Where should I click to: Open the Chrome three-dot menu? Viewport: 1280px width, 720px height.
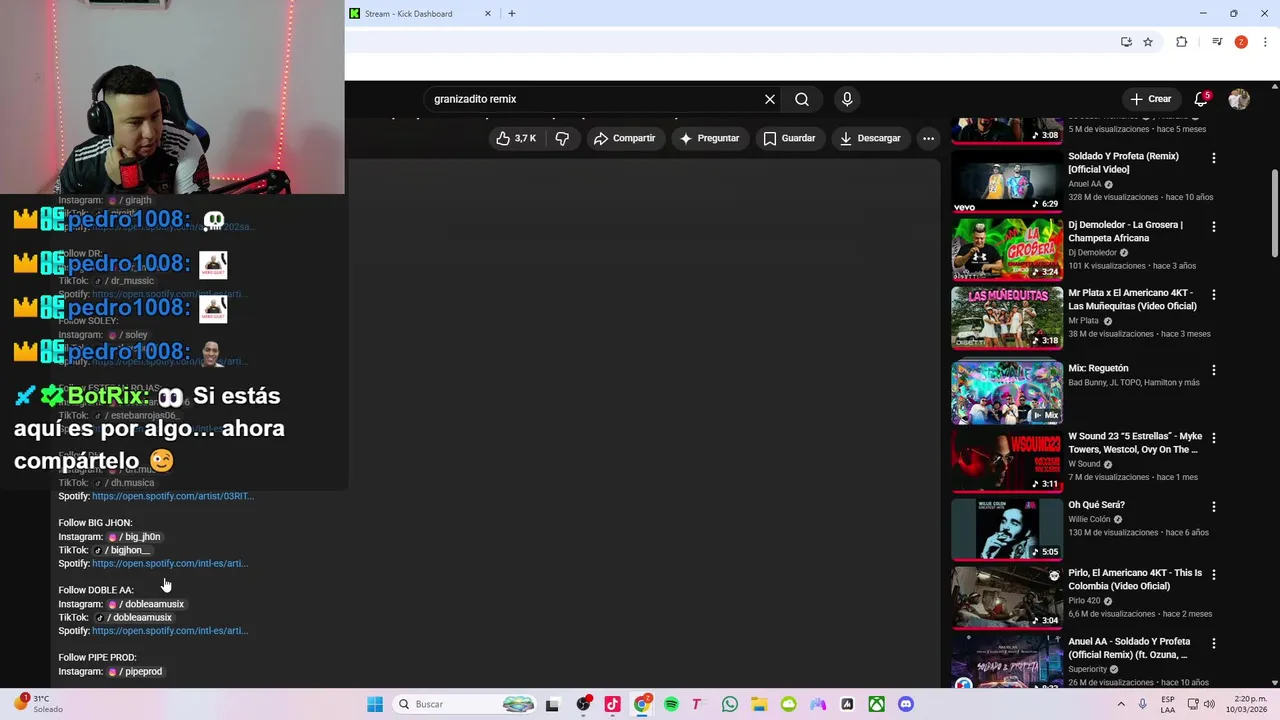tap(1266, 42)
